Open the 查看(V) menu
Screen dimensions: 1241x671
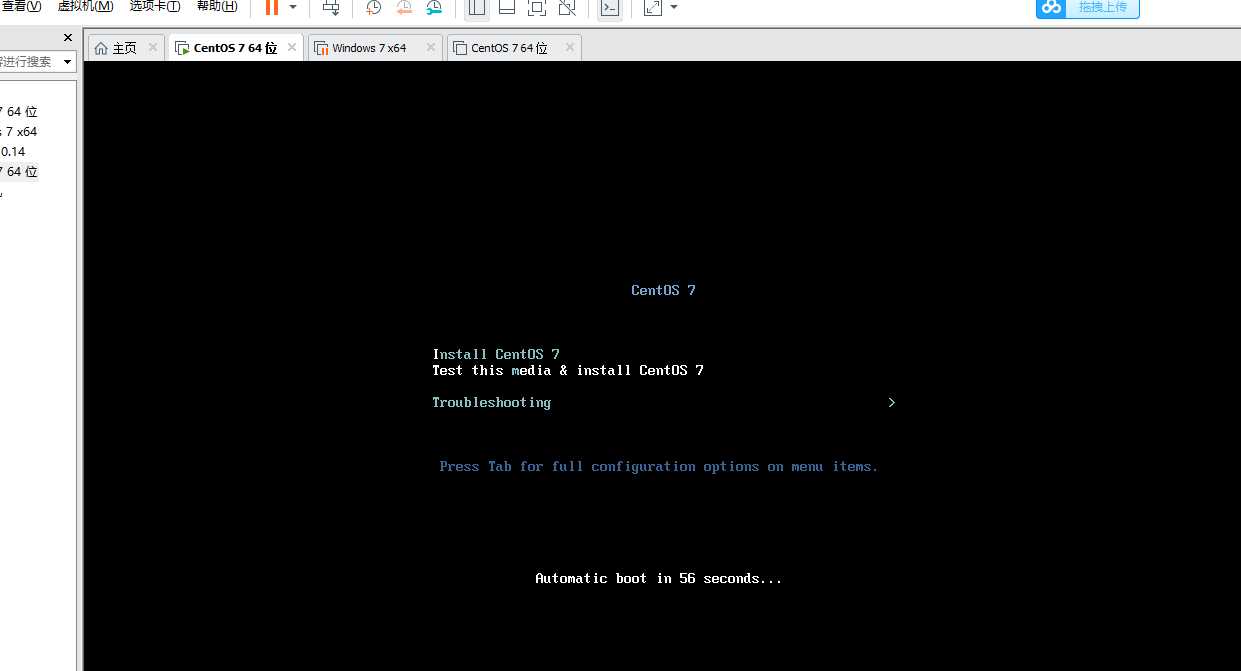pyautogui.click(x=21, y=6)
